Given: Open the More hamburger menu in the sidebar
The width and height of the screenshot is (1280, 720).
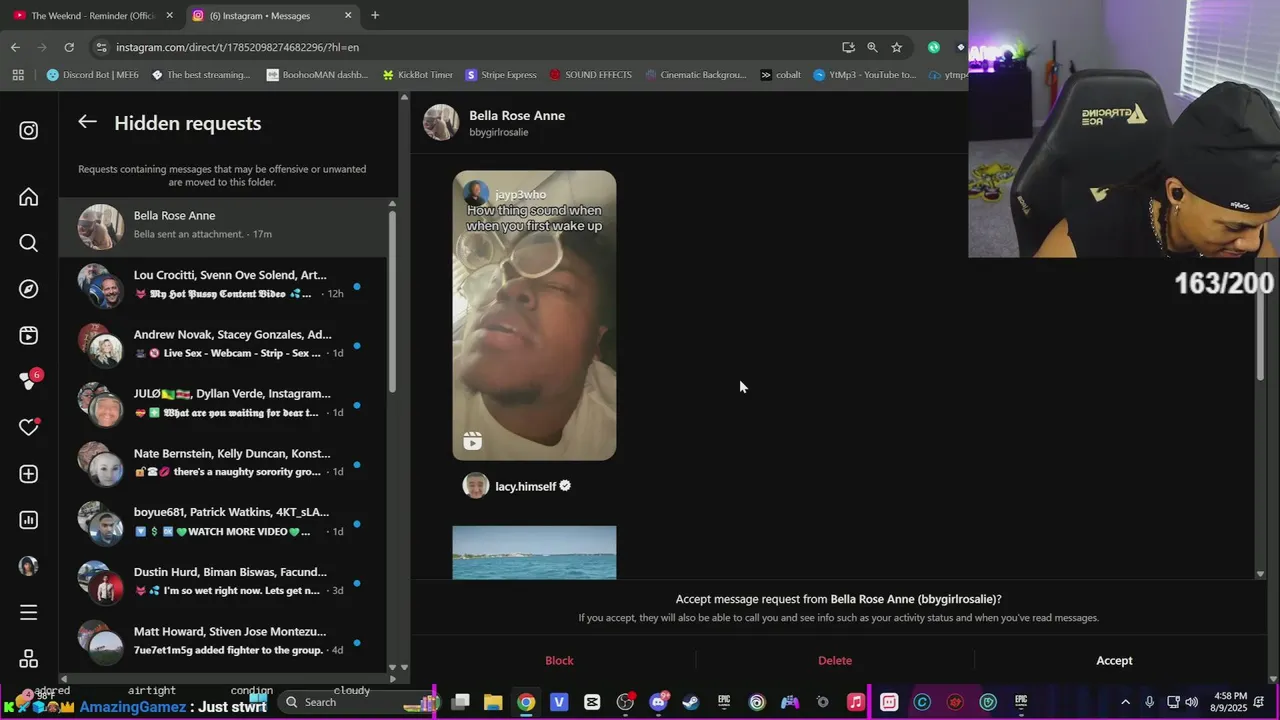Looking at the screenshot, I should tap(29, 612).
